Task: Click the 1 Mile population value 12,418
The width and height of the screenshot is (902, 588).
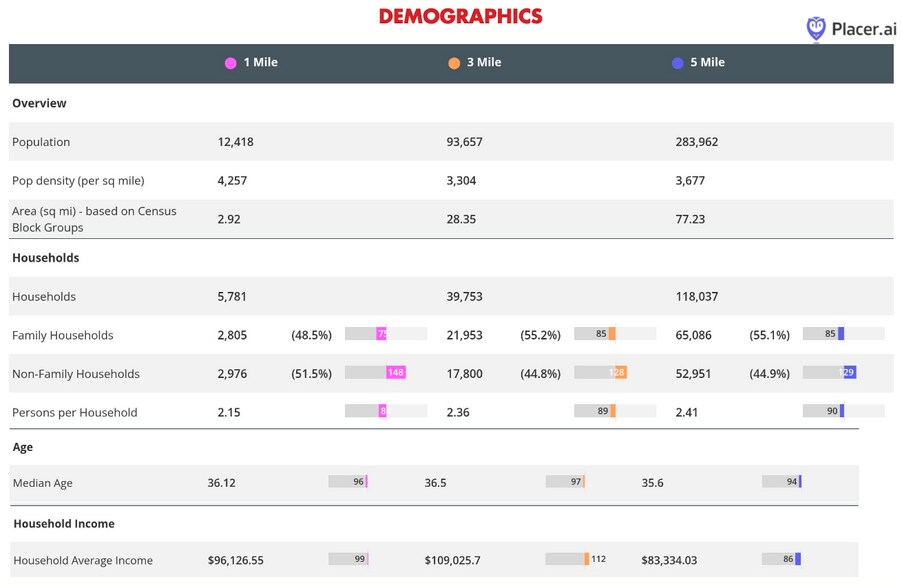Action: pyautogui.click(x=235, y=142)
